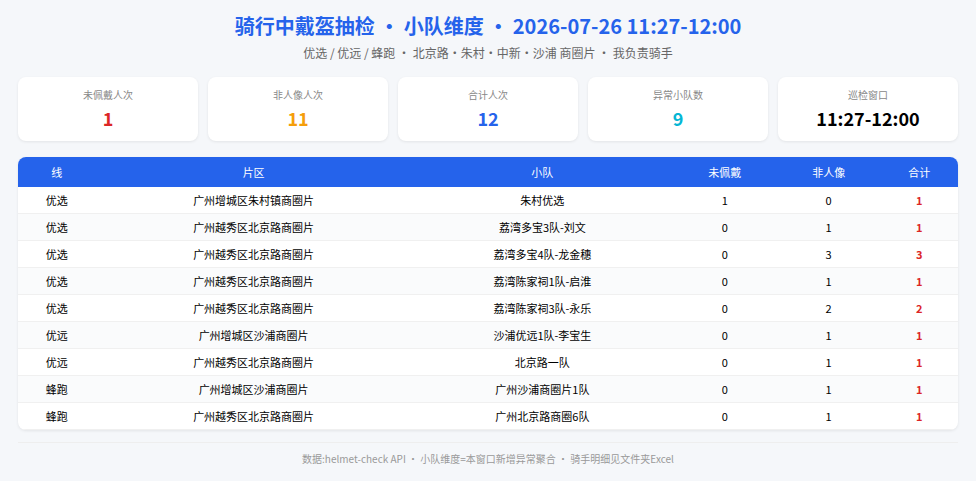
Task: Select the 未佩戴人次 card value 1
Action: [x=108, y=119]
